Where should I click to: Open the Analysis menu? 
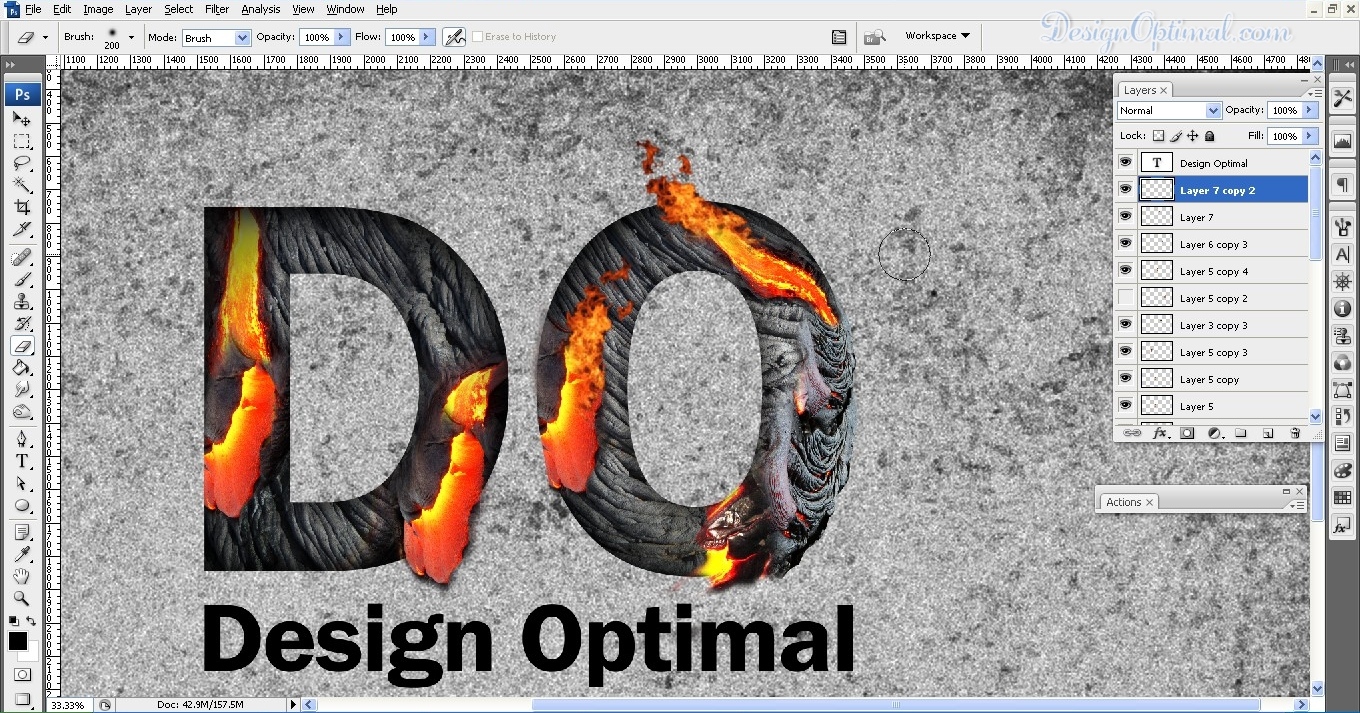click(261, 9)
